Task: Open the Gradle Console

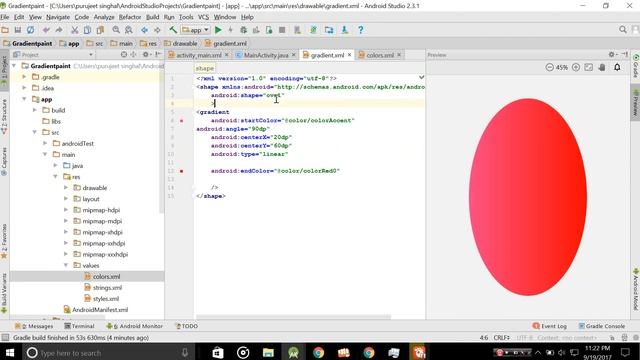Action: point(602,326)
